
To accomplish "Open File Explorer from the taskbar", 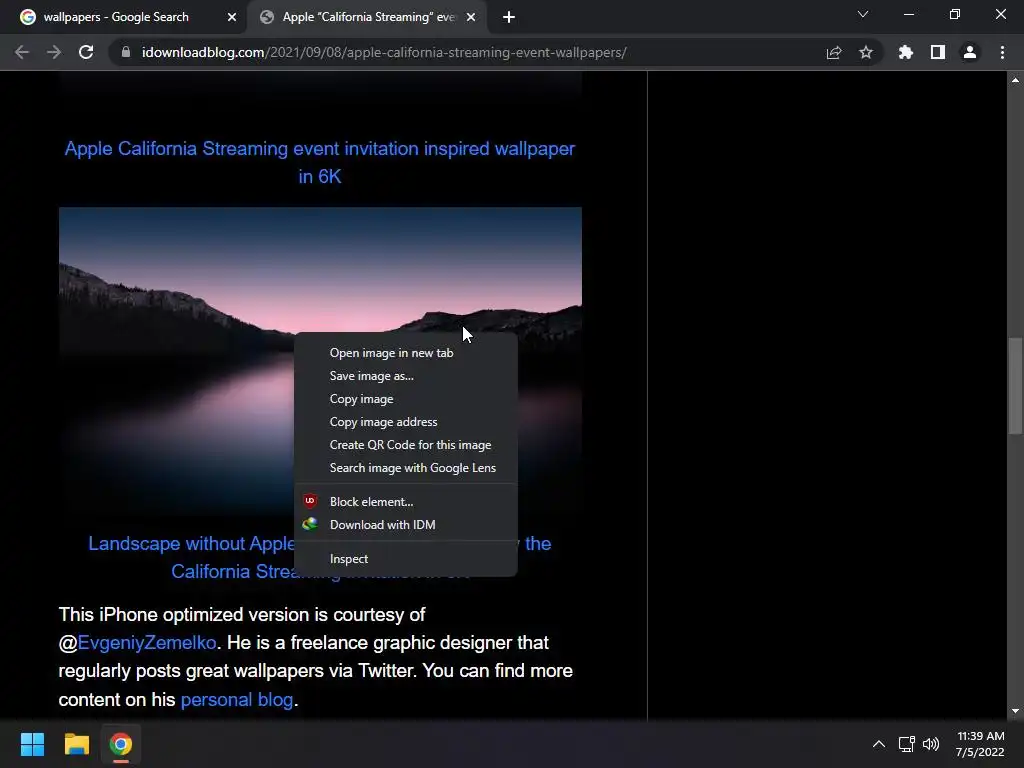I will tap(76, 744).
